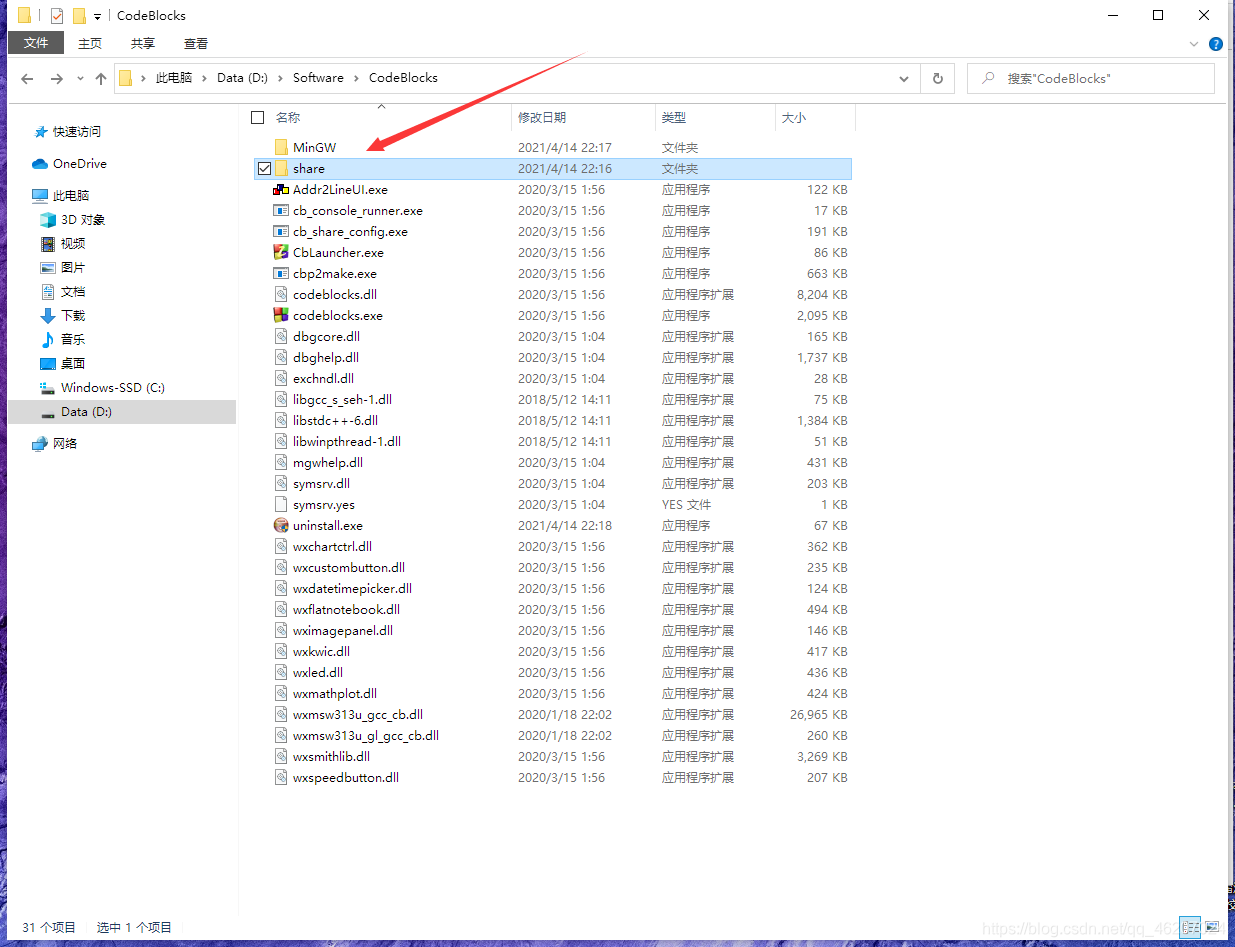The height and width of the screenshot is (947, 1235).
Task: Select uninstall.exe icon
Action: (281, 526)
